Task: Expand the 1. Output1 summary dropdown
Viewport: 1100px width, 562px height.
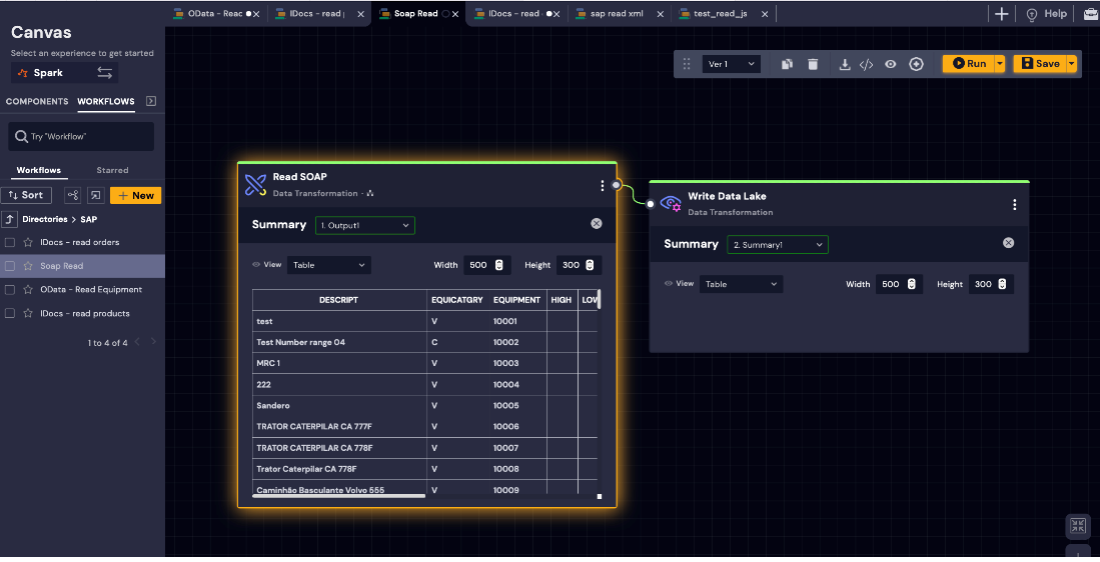Action: point(365,226)
